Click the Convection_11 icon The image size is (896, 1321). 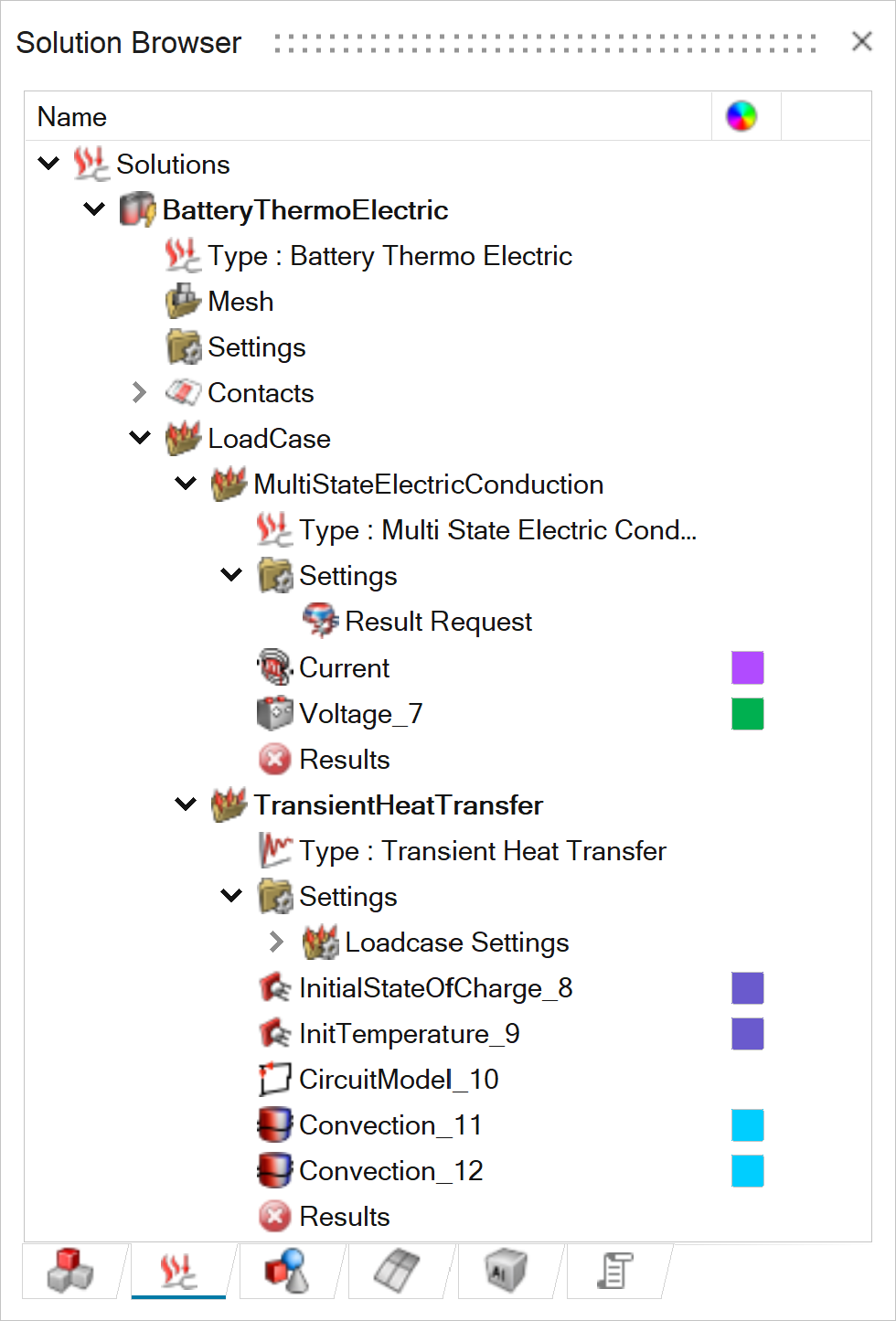coord(274,1124)
